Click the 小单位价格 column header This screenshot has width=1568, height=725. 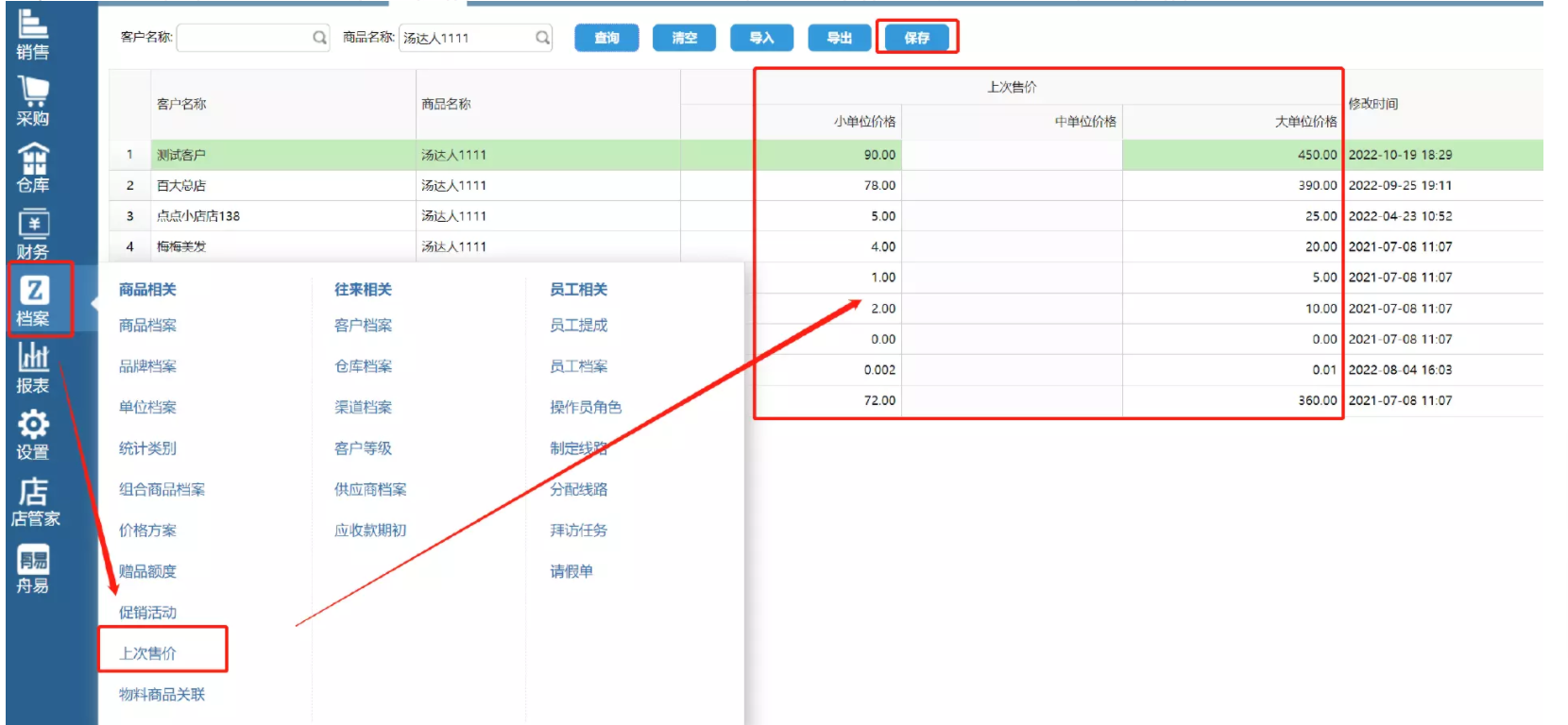(864, 122)
